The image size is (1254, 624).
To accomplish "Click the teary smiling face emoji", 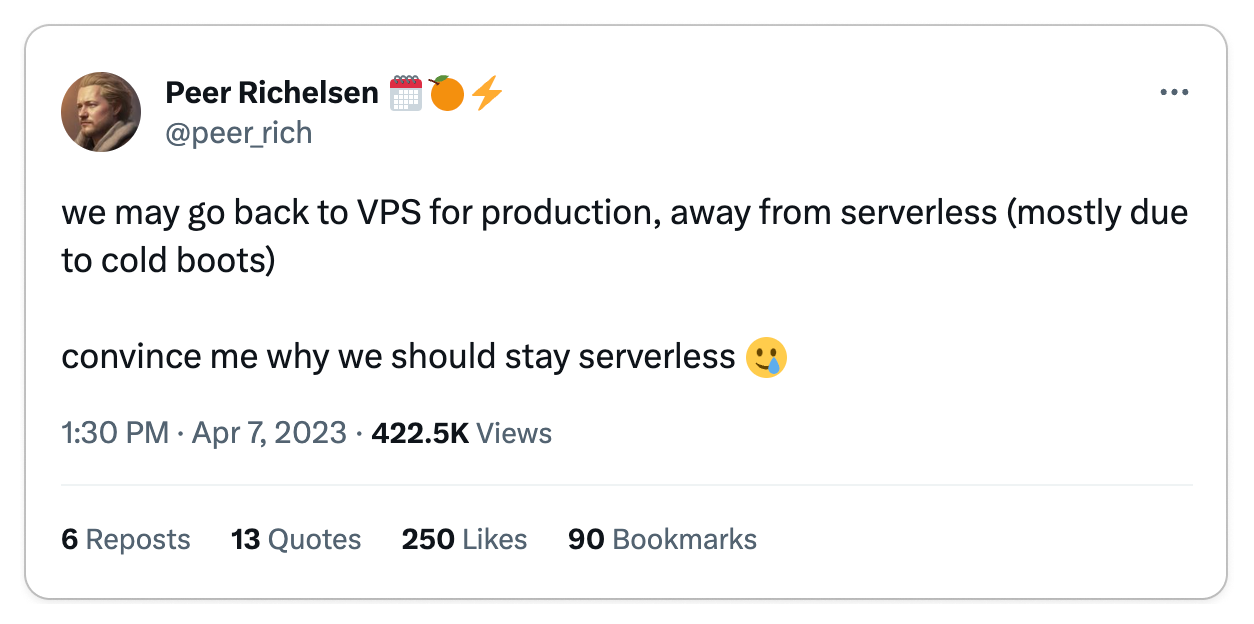I will point(767,356).
